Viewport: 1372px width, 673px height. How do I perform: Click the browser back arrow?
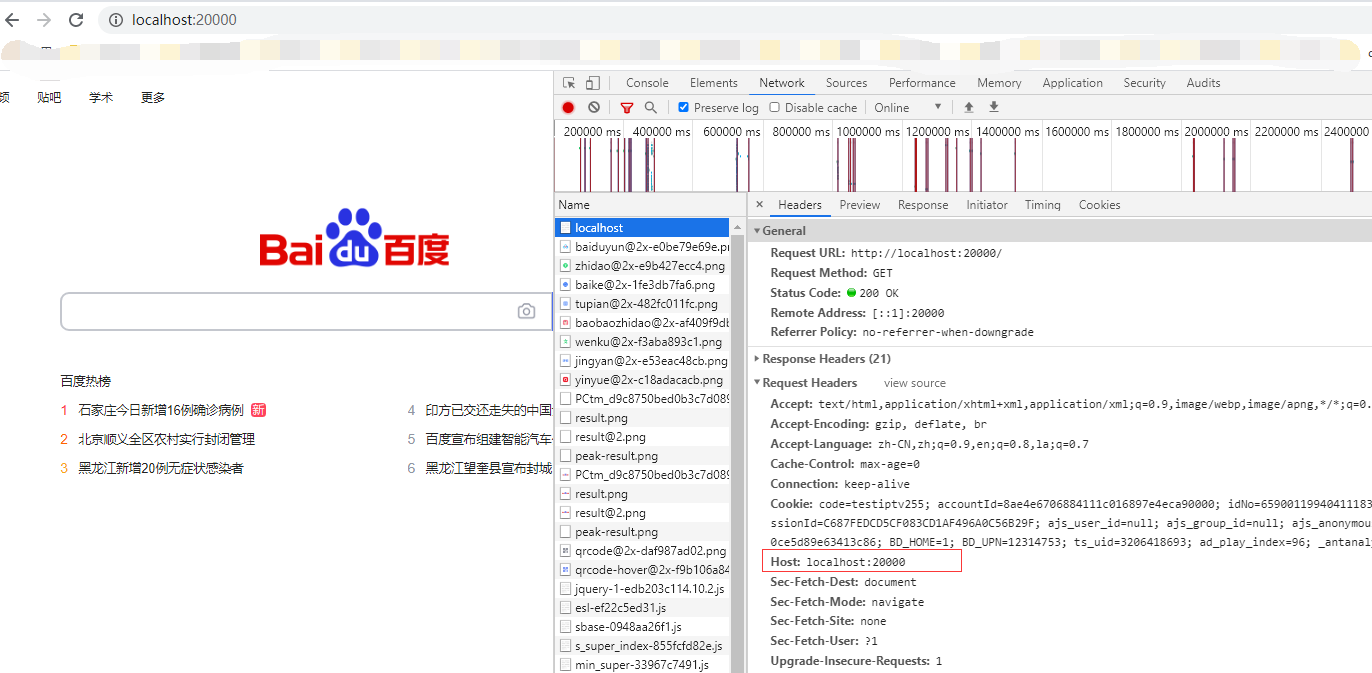13,20
